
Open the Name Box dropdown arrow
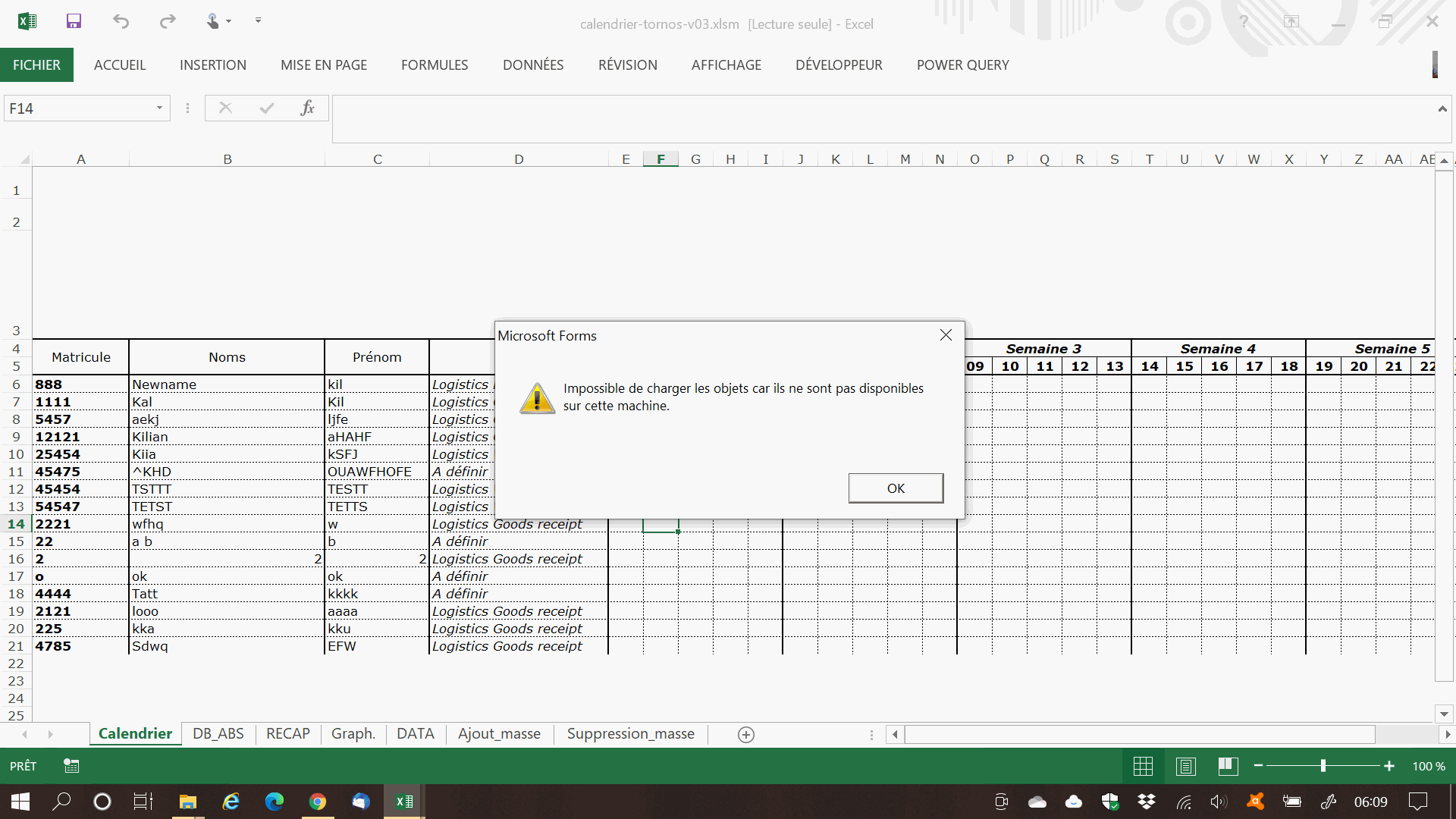[x=159, y=108]
